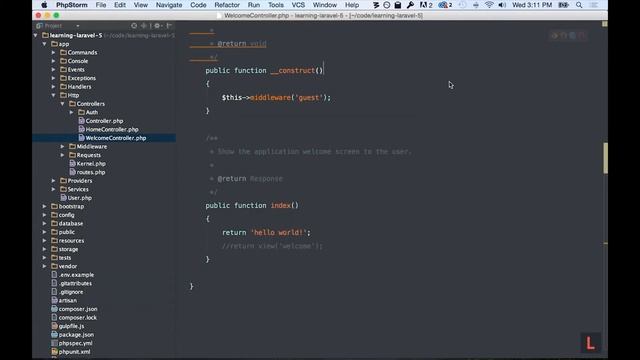
Task: Select the storage folder
Action: (x=64, y=249)
